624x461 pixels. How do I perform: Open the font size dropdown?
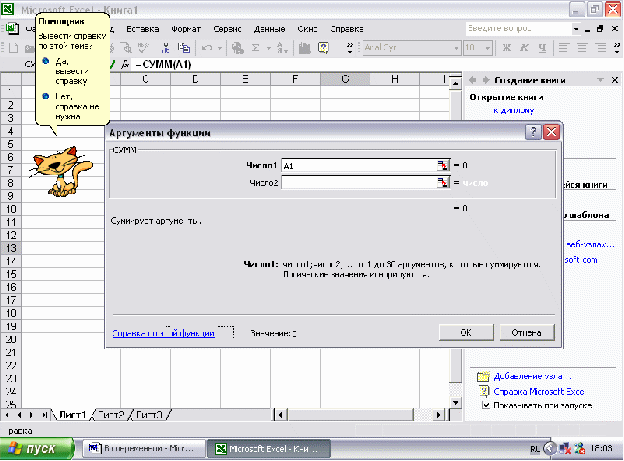point(488,48)
